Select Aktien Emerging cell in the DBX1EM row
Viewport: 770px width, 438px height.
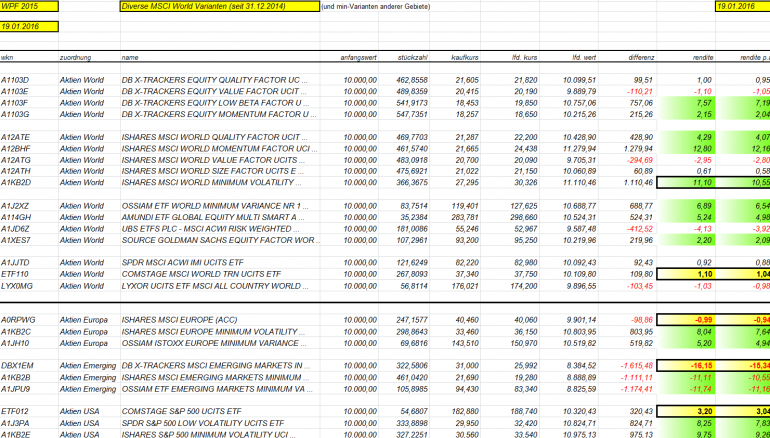(89, 366)
